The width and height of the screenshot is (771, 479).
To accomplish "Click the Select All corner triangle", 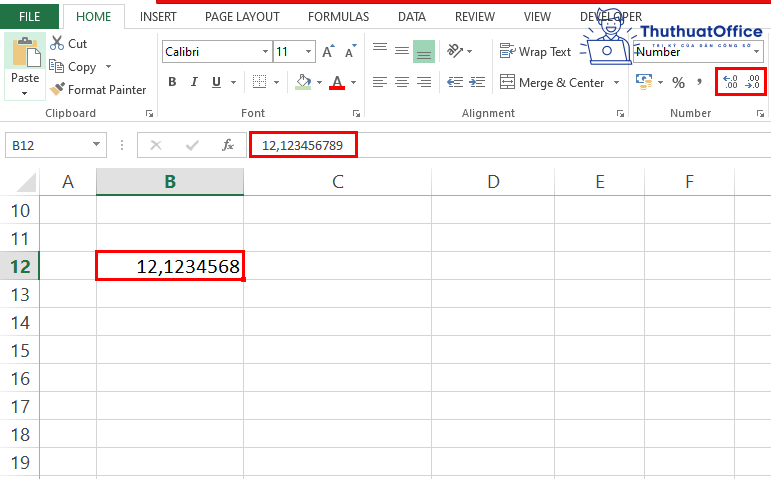I will click(26, 182).
